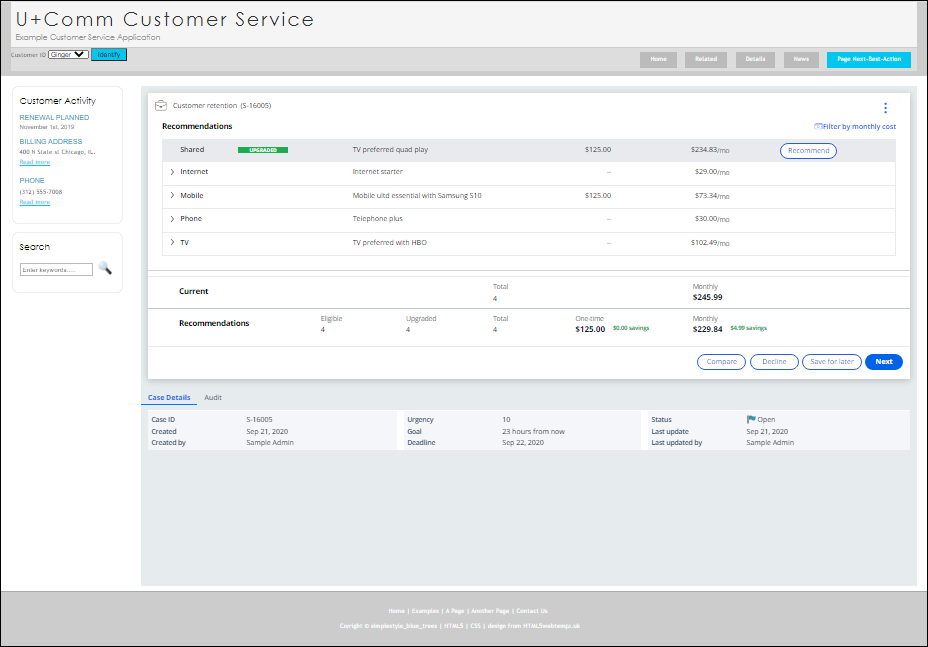This screenshot has height=647, width=928.
Task: Click the Identify button
Action: (108, 54)
